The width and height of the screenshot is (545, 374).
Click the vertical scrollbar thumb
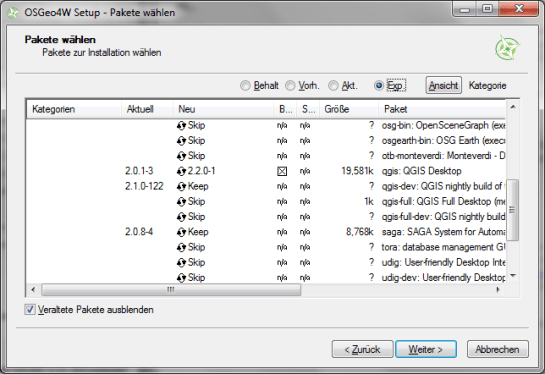point(513,210)
